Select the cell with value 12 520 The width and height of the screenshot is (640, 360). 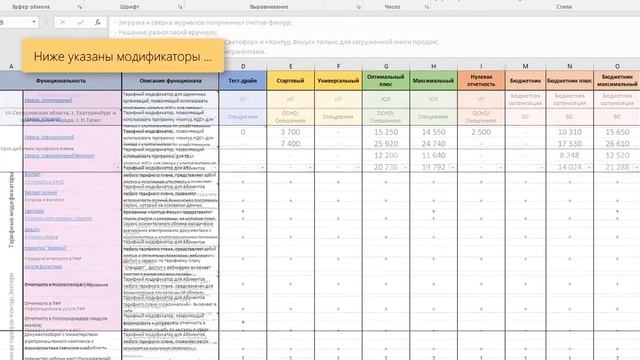click(617, 155)
